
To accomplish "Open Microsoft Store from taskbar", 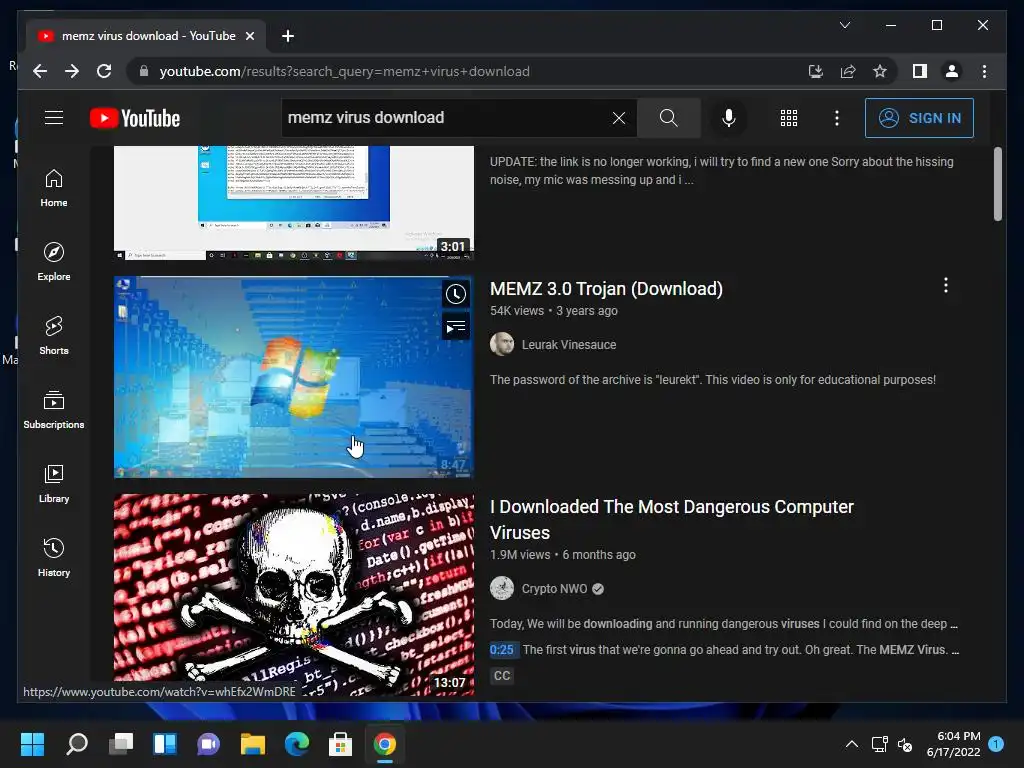I will pyautogui.click(x=340, y=744).
